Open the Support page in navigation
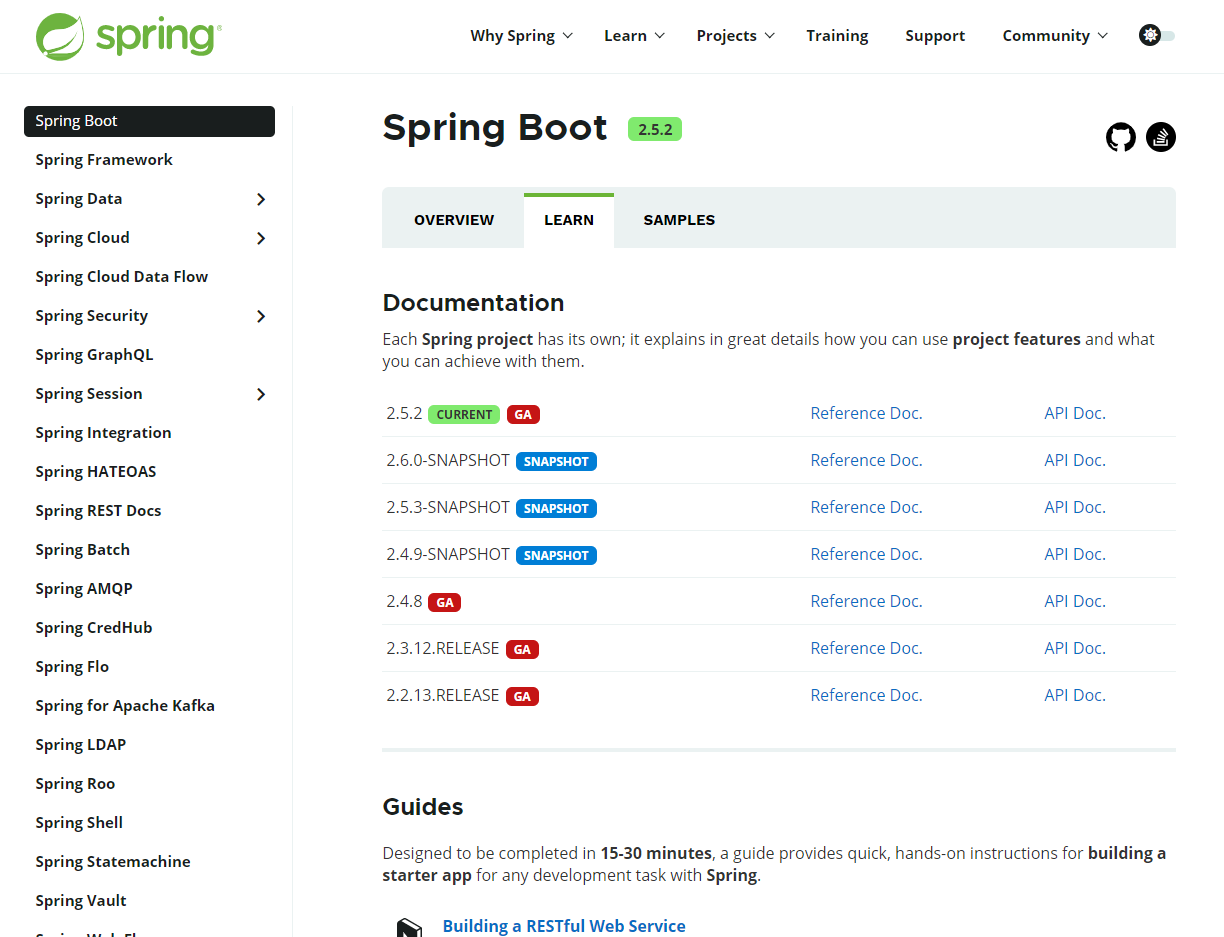The image size is (1224, 937). (x=935, y=36)
